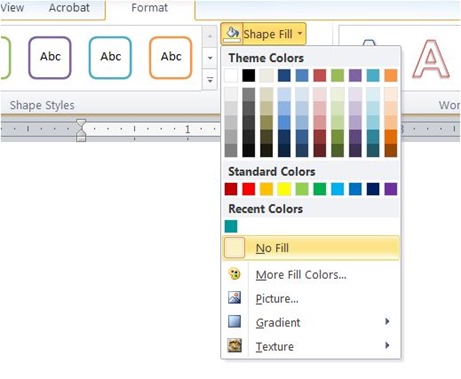Apply the outlined red letter A WordArt style

431,59
